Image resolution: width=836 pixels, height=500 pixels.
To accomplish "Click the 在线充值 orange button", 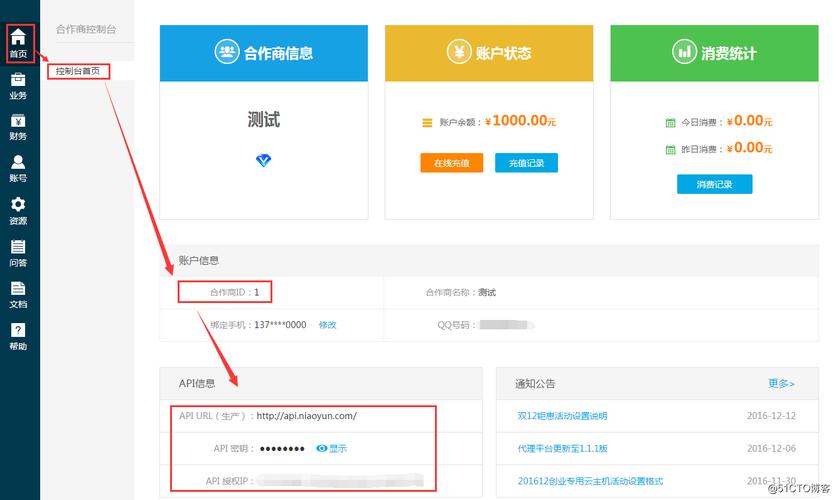I will (x=452, y=163).
